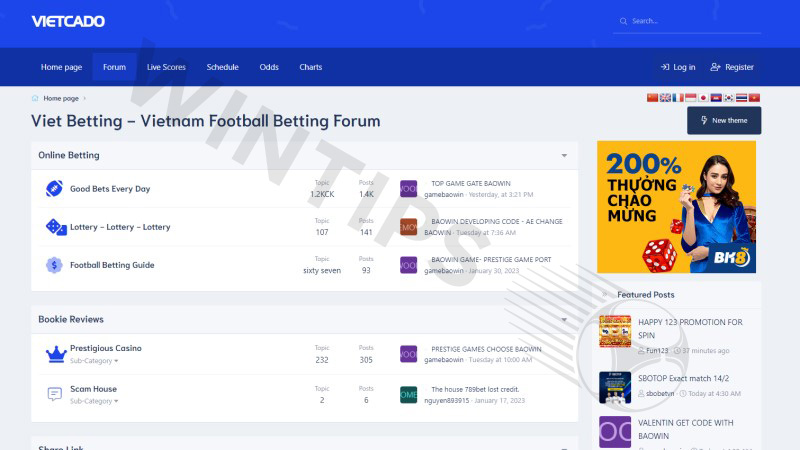Select the Japan flag language option

pos(703,98)
